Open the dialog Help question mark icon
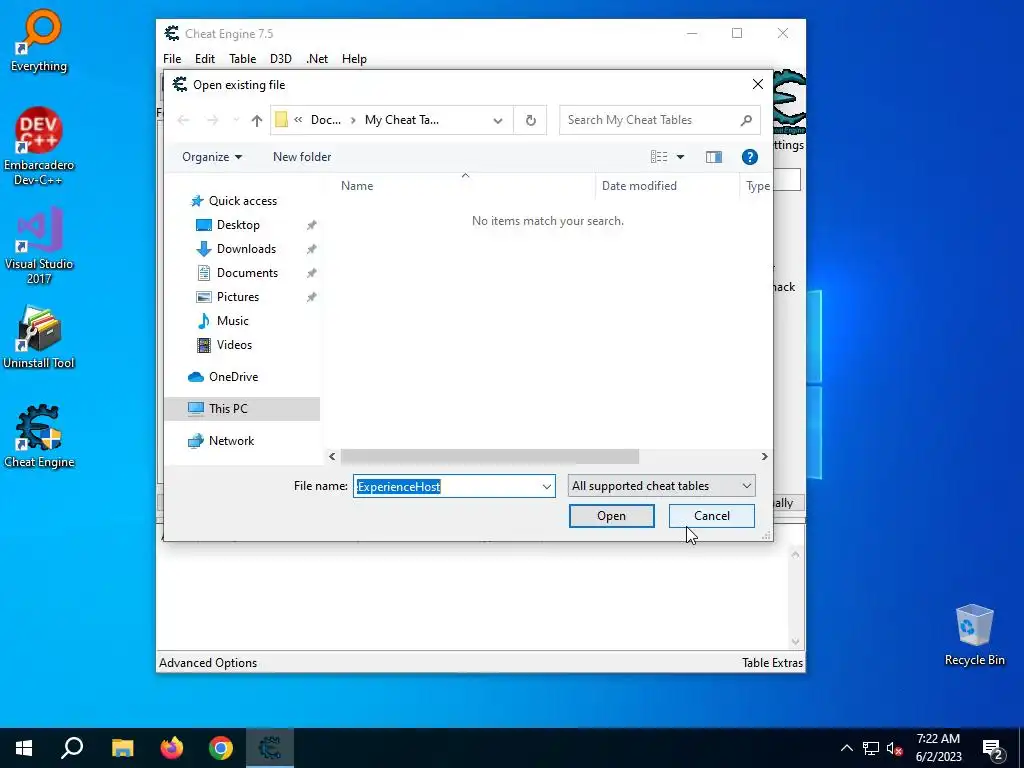 coord(750,157)
